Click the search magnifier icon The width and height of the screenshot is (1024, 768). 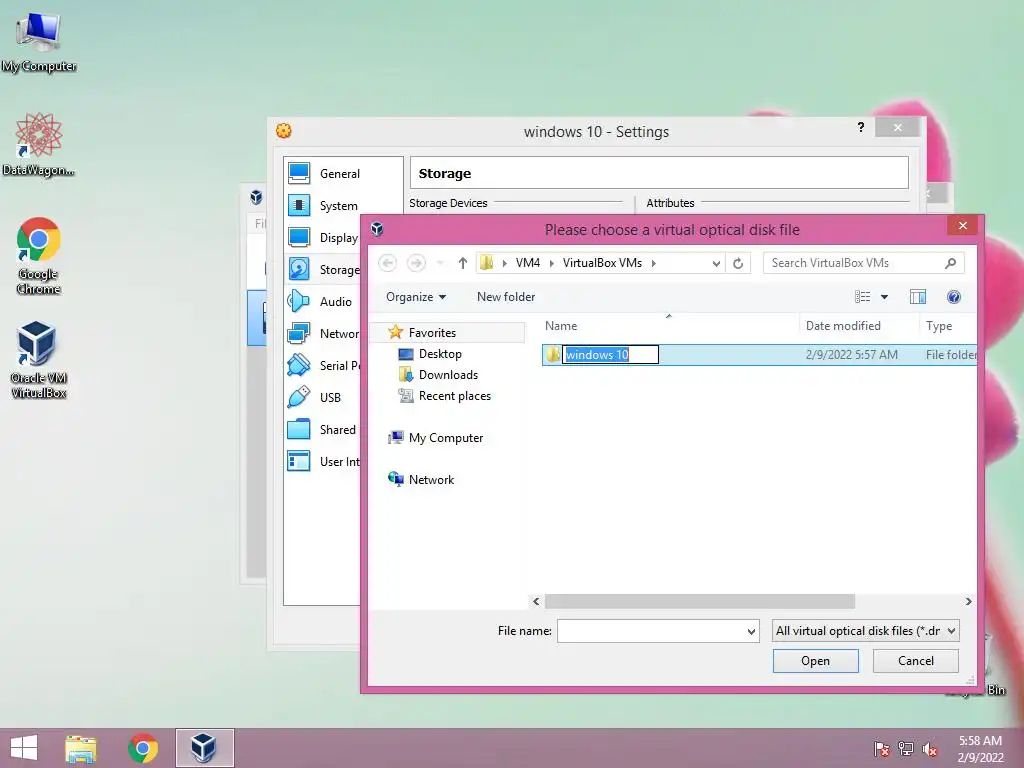(950, 263)
